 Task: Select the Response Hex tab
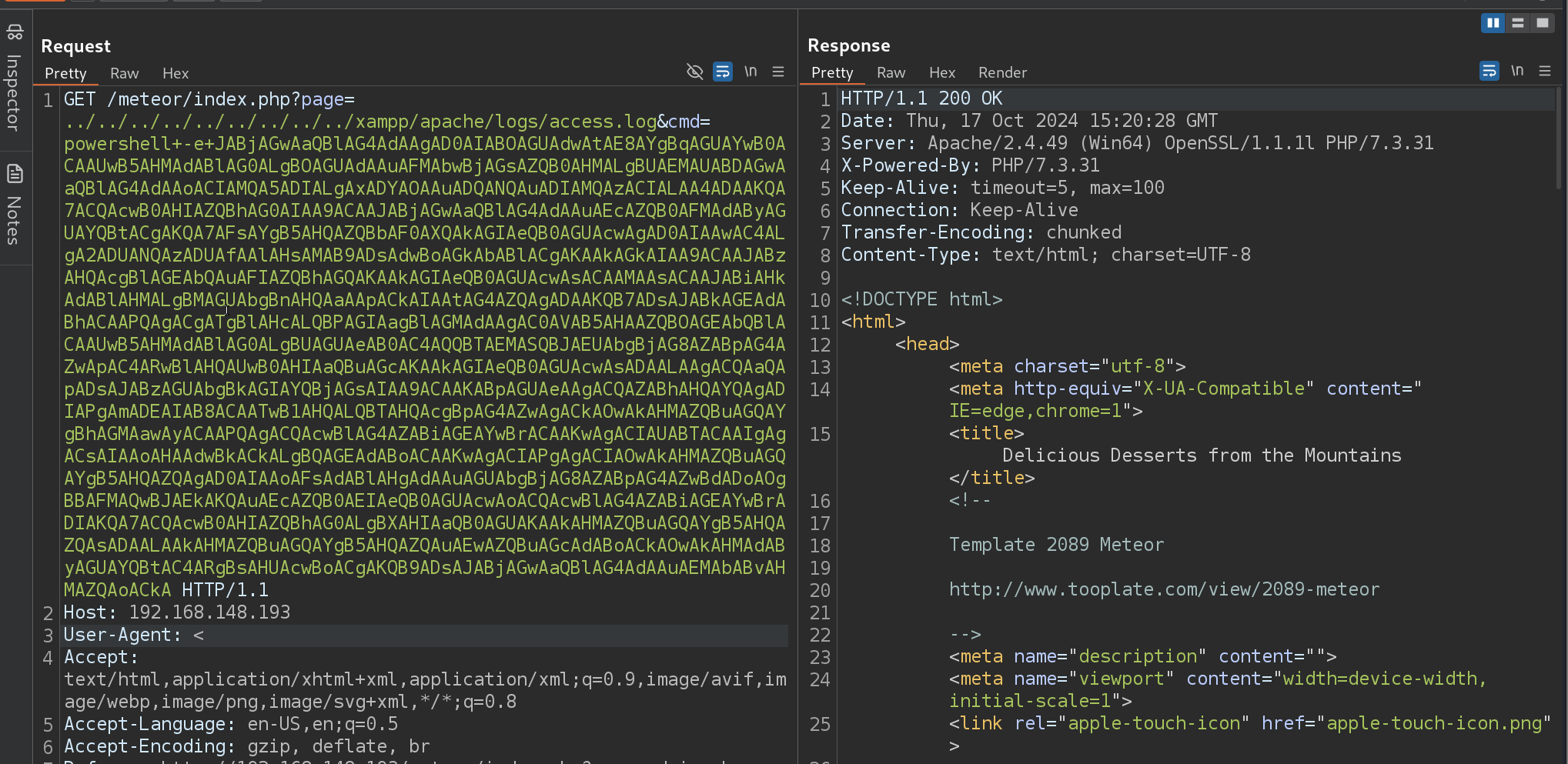pyautogui.click(x=941, y=72)
